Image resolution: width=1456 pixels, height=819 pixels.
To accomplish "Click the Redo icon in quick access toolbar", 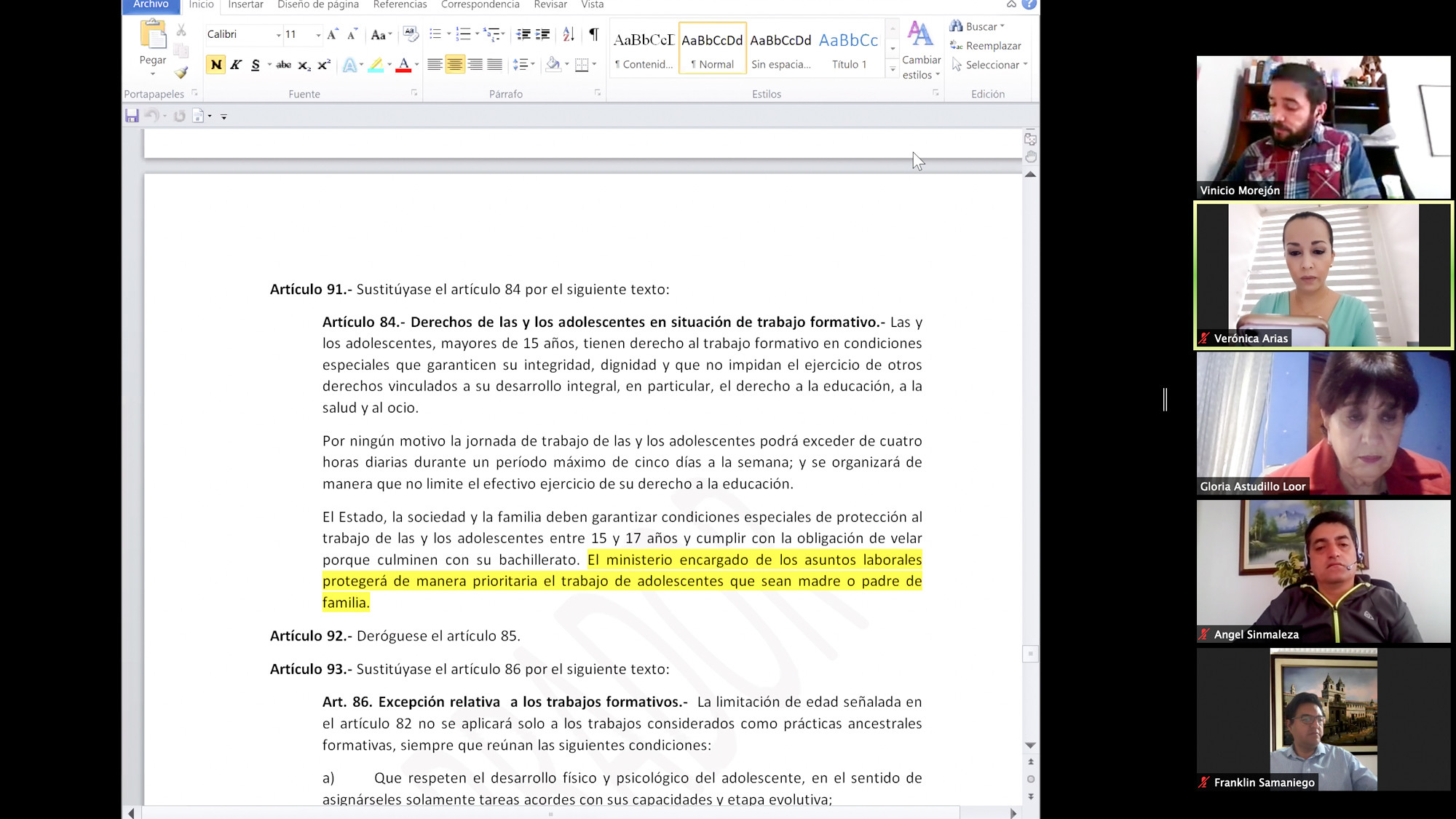I will point(179,116).
